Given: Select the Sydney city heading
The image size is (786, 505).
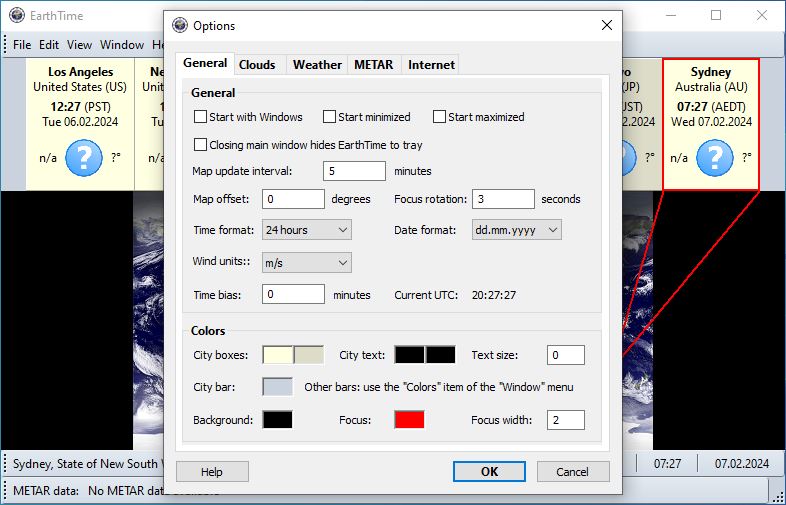Looking at the screenshot, I should click(711, 72).
